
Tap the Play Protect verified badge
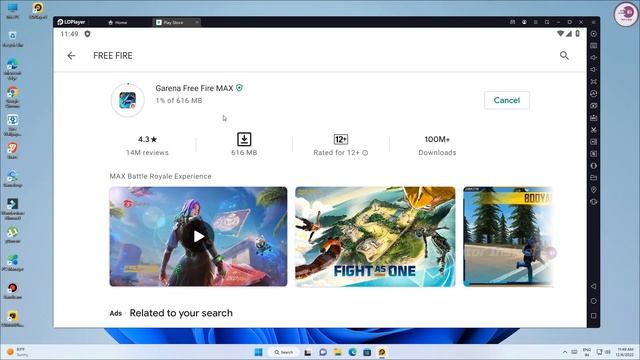coord(240,88)
